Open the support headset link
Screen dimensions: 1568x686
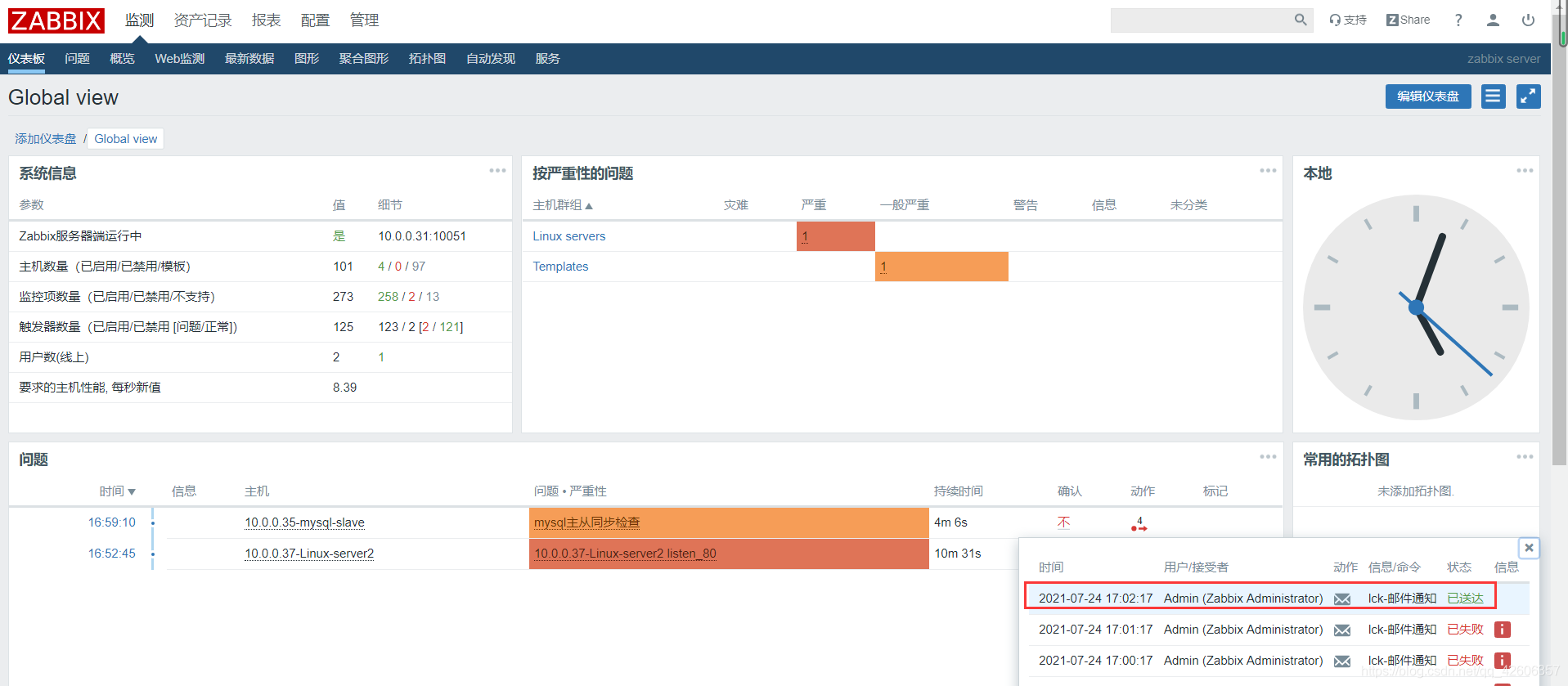1348,20
